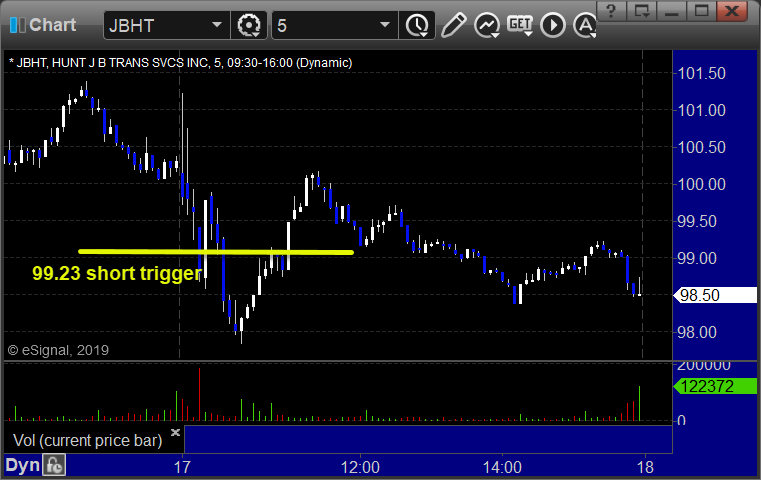Viewport: 761px width, 480px height.
Task: Click the chart title JBHT, HUNT J B TRANS
Action: [x=181, y=63]
